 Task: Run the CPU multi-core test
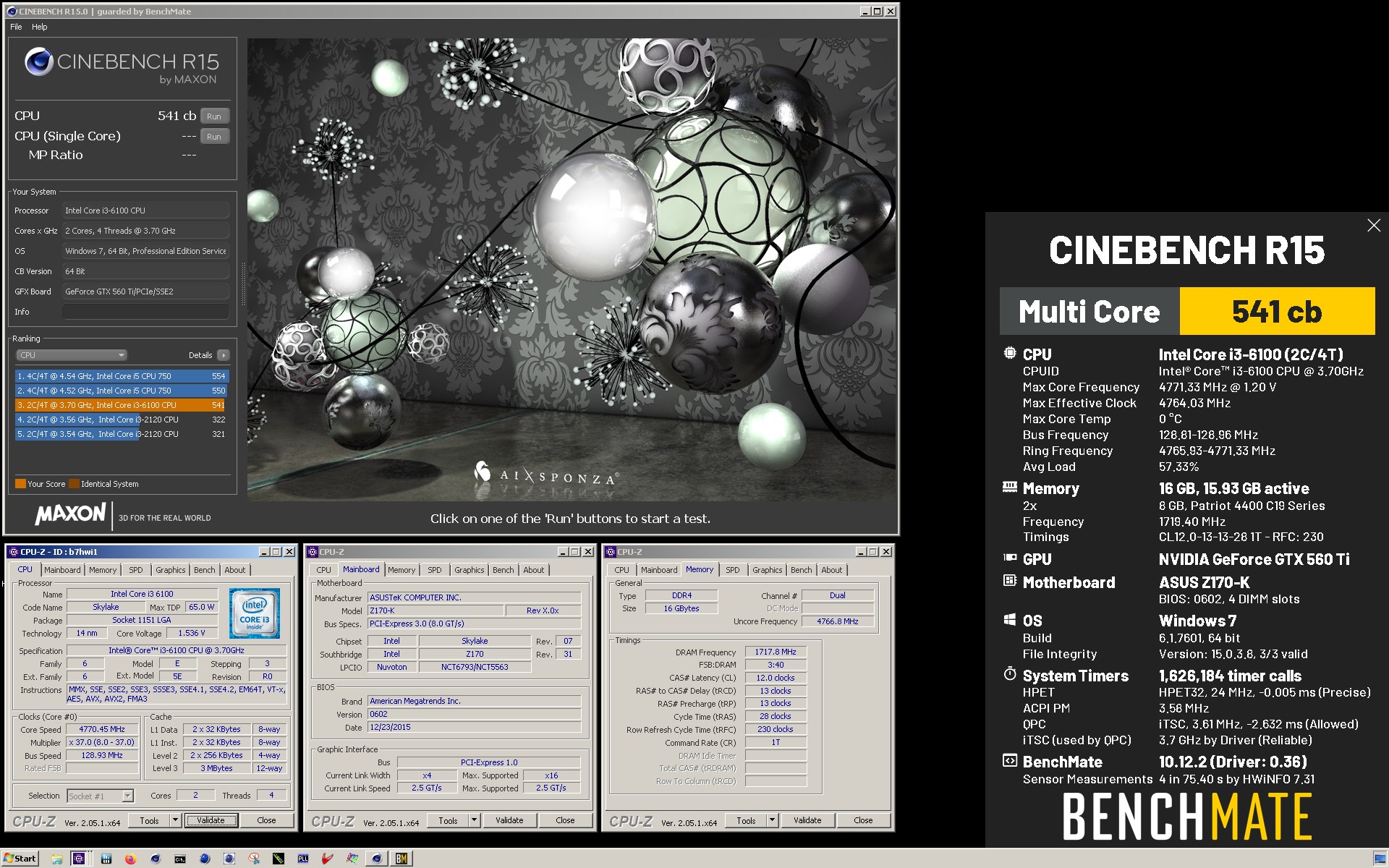pyautogui.click(x=214, y=116)
